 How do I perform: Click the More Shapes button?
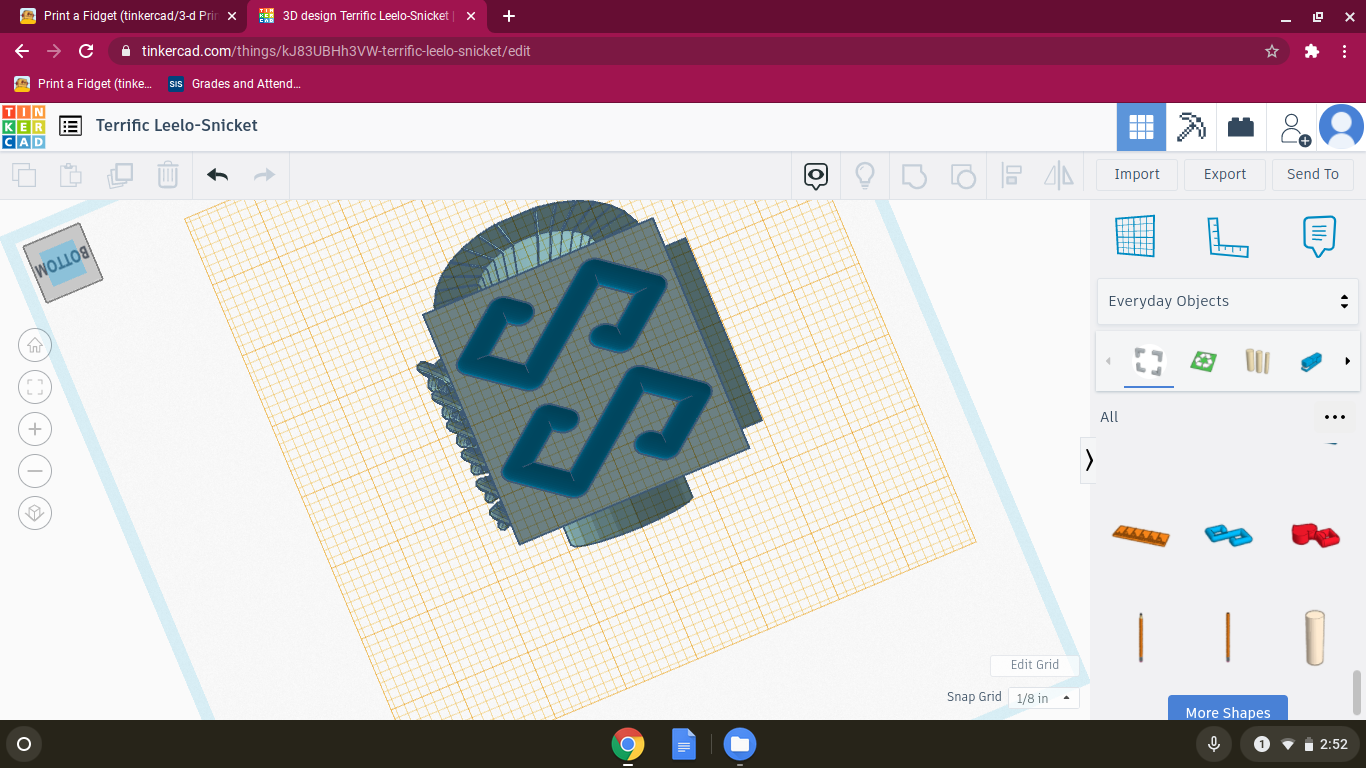(x=1227, y=712)
